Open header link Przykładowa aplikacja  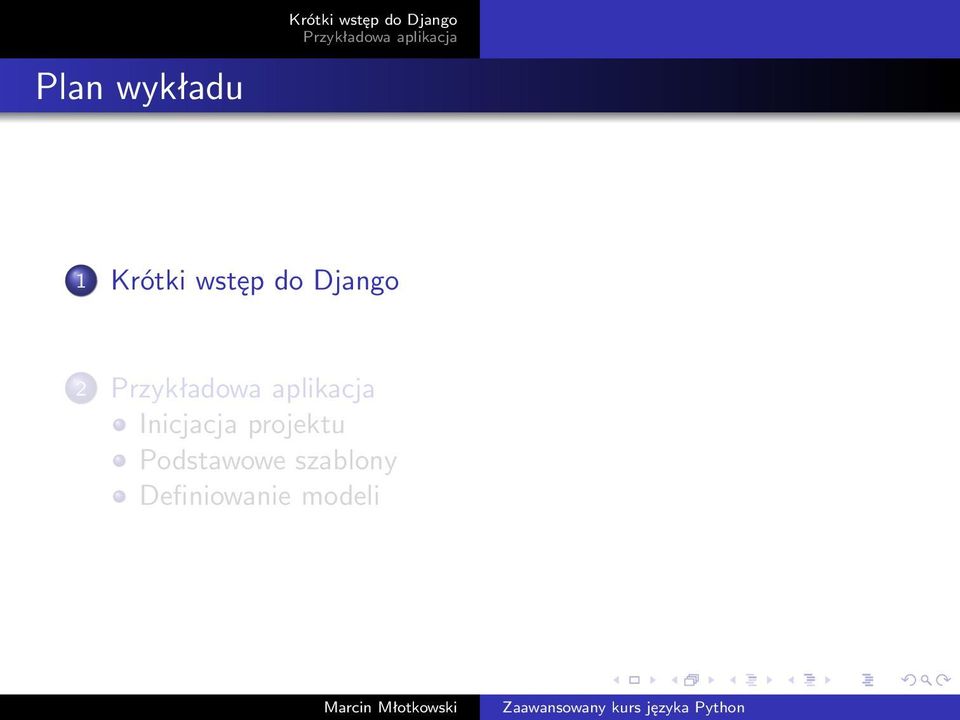[380, 37]
